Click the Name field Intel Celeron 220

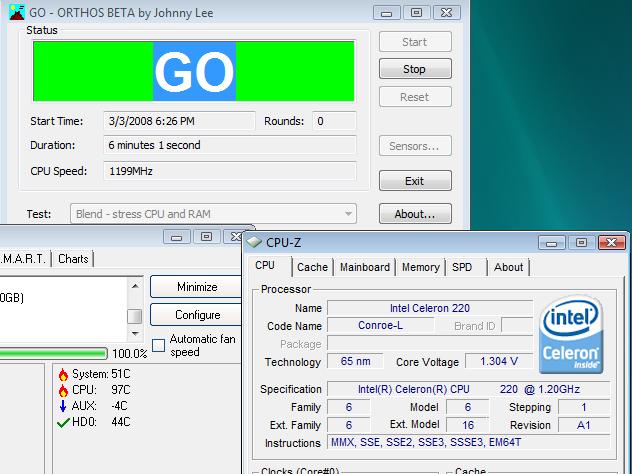click(430, 308)
